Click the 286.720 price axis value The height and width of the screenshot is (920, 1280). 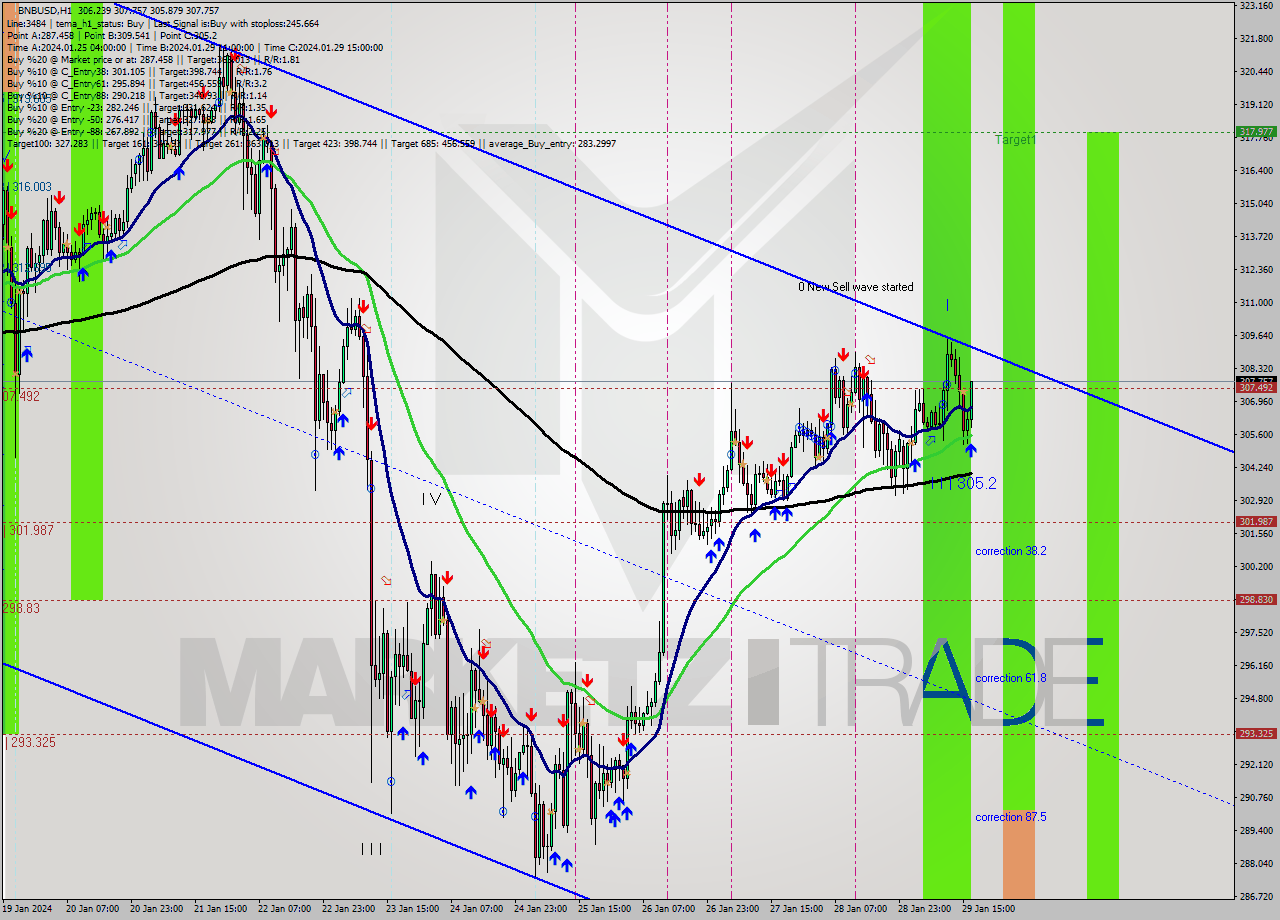1256,896
